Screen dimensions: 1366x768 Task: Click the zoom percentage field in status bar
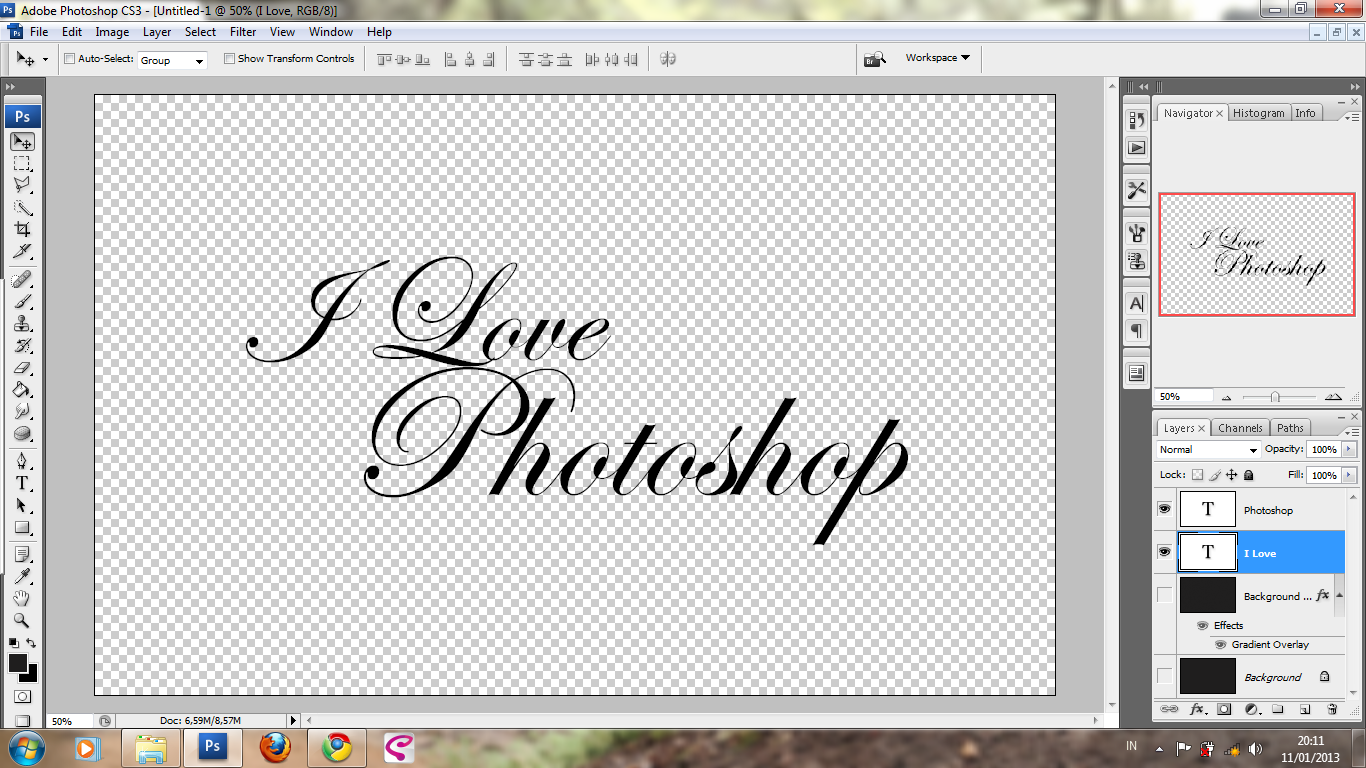click(70, 721)
